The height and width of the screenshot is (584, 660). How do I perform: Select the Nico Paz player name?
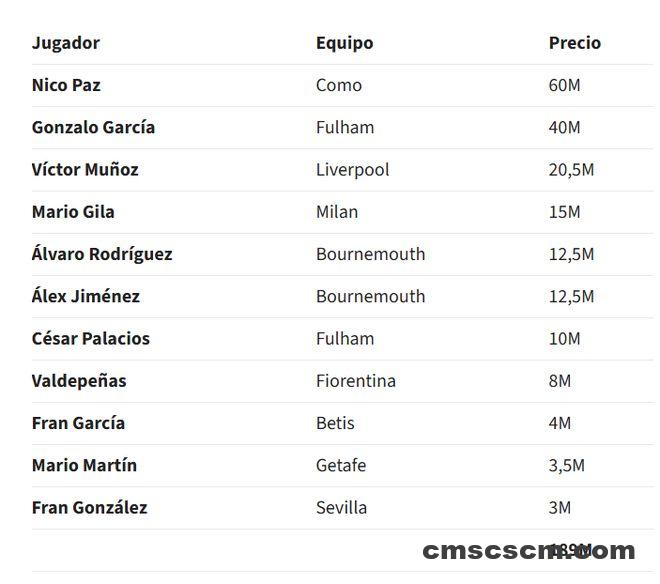66,85
